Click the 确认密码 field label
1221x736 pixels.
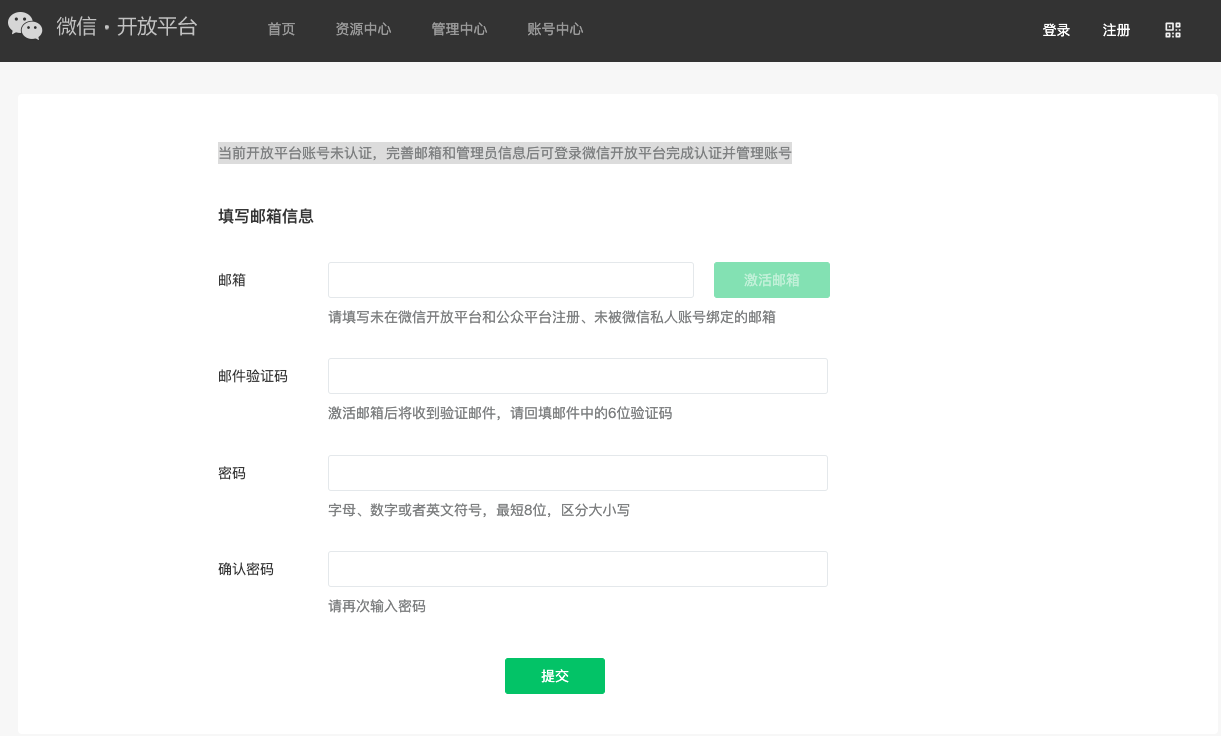pos(246,569)
